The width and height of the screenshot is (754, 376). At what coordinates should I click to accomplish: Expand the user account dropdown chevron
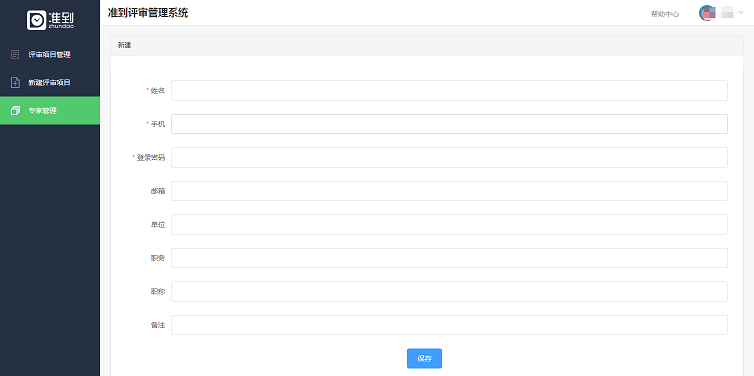click(741, 13)
